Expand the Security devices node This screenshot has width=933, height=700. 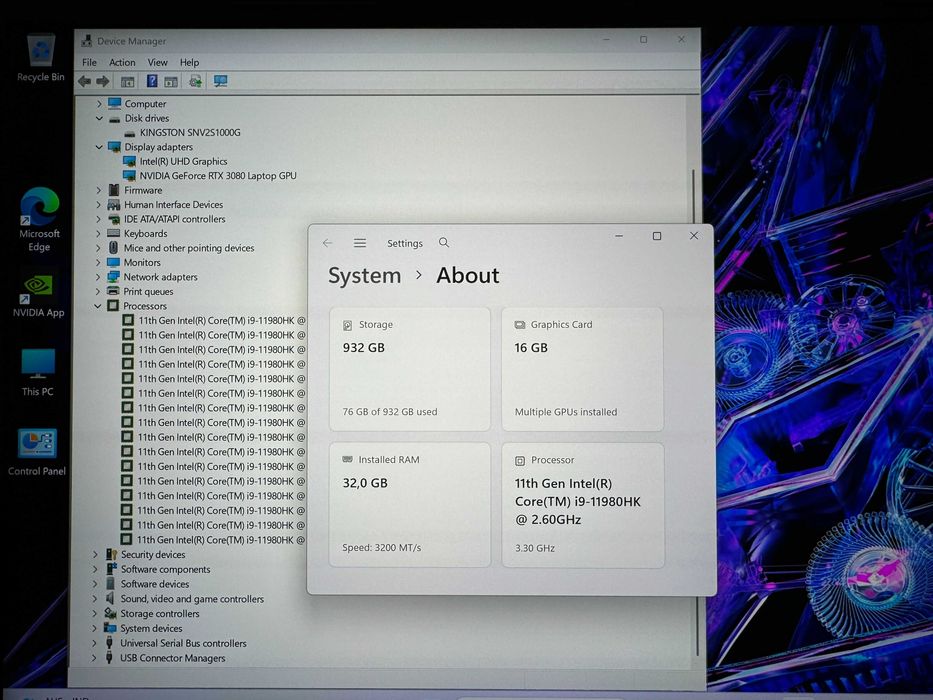[95, 555]
